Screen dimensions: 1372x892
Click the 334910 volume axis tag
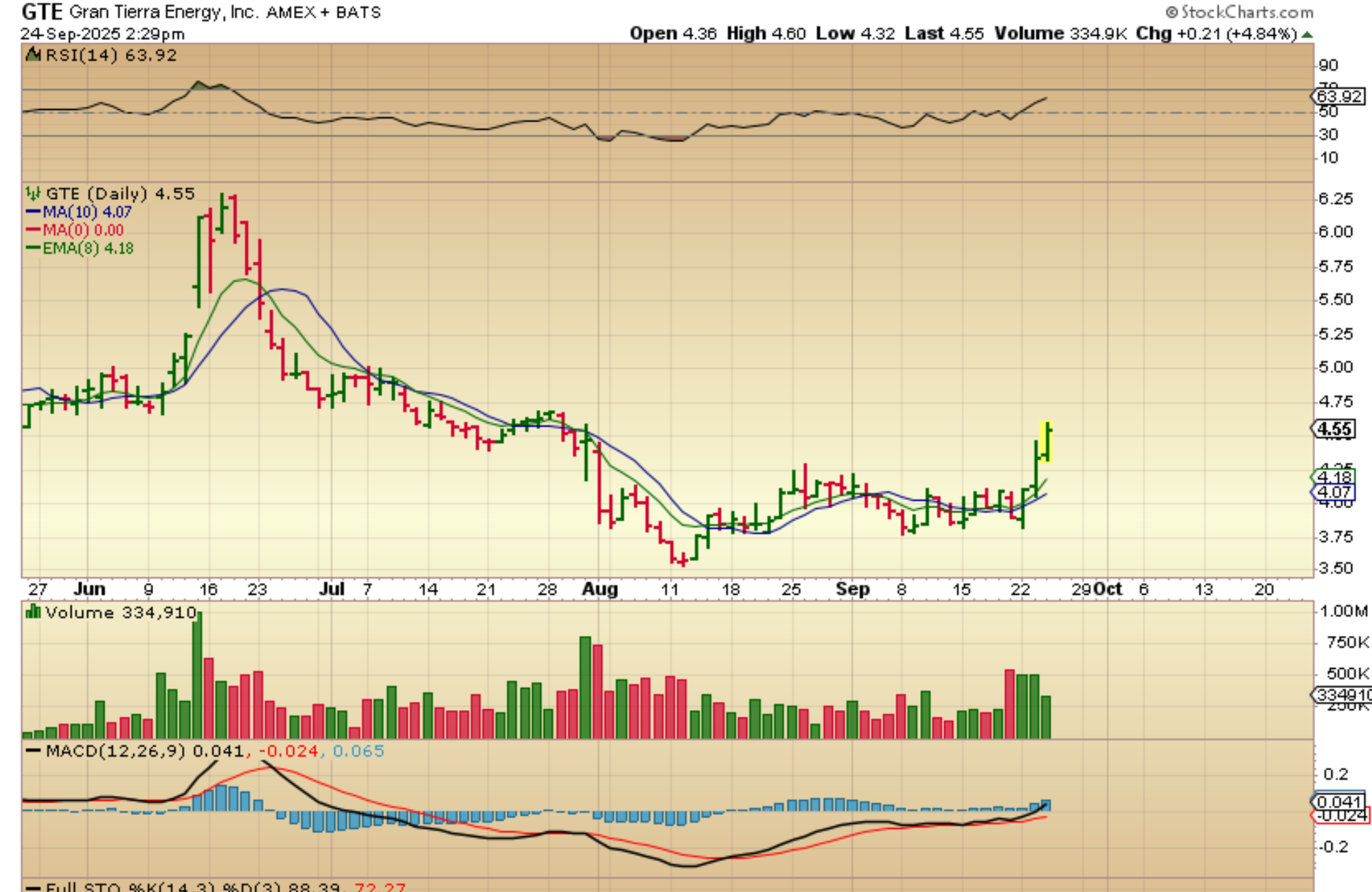1342,695
